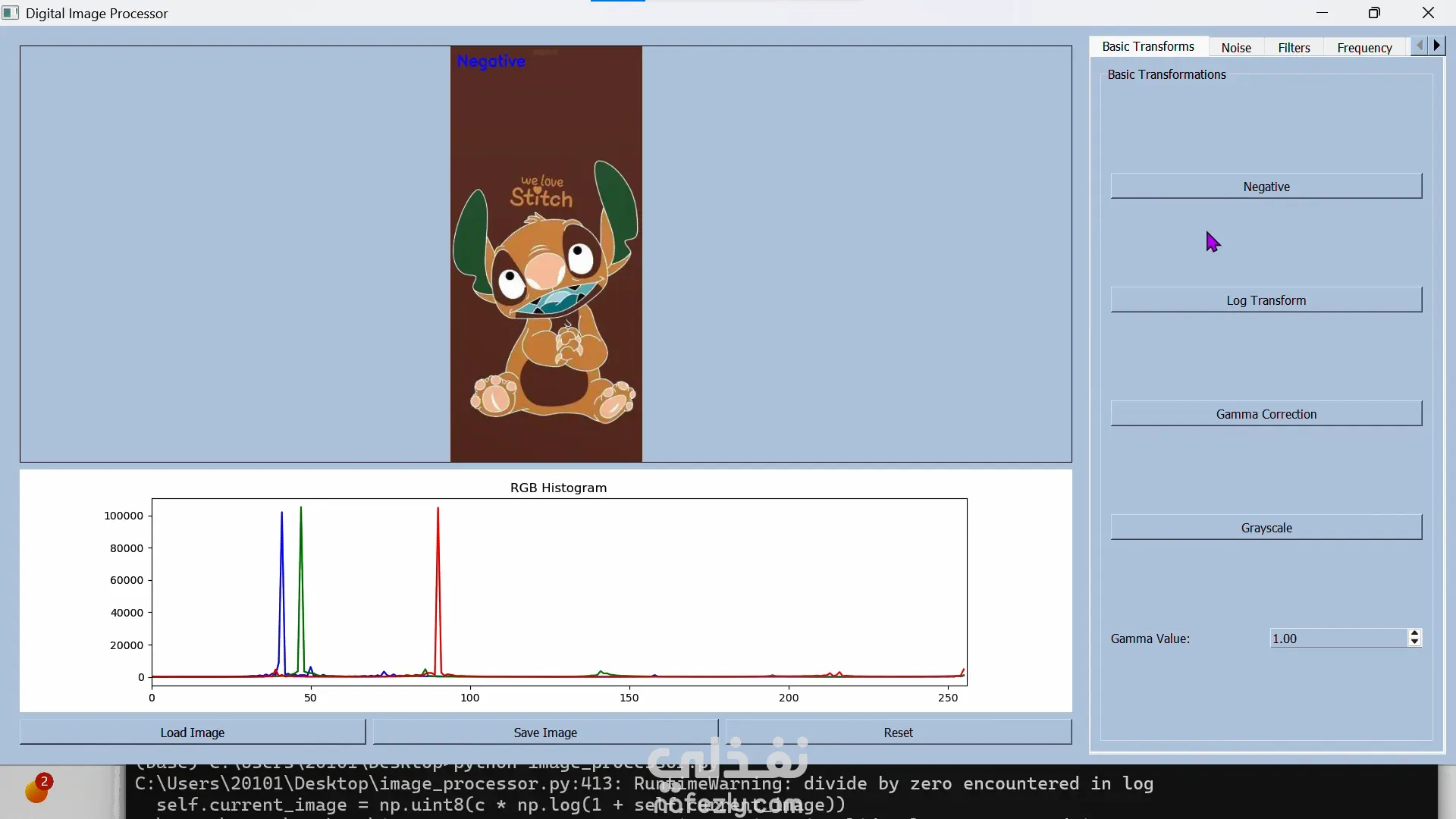Increase gamma value with the up arrow
1456x819 pixels.
(x=1414, y=633)
